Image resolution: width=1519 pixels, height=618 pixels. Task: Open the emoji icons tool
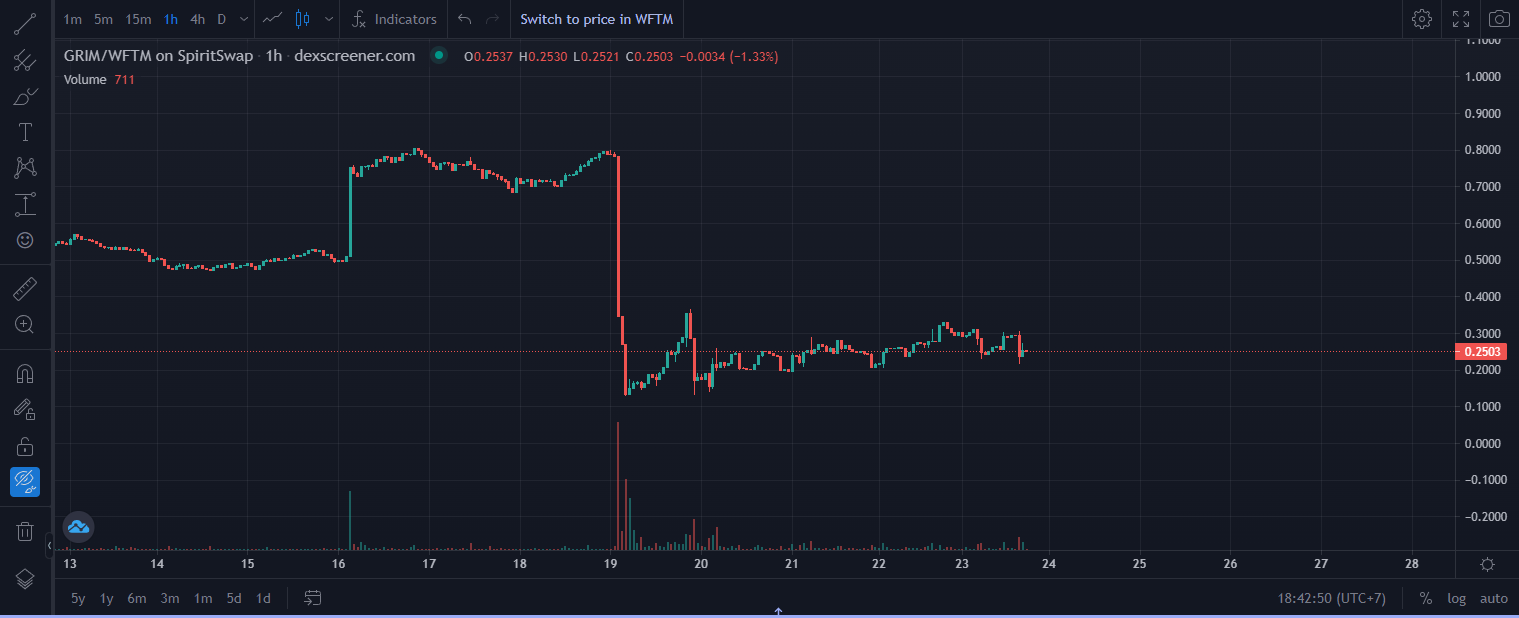(x=25, y=240)
